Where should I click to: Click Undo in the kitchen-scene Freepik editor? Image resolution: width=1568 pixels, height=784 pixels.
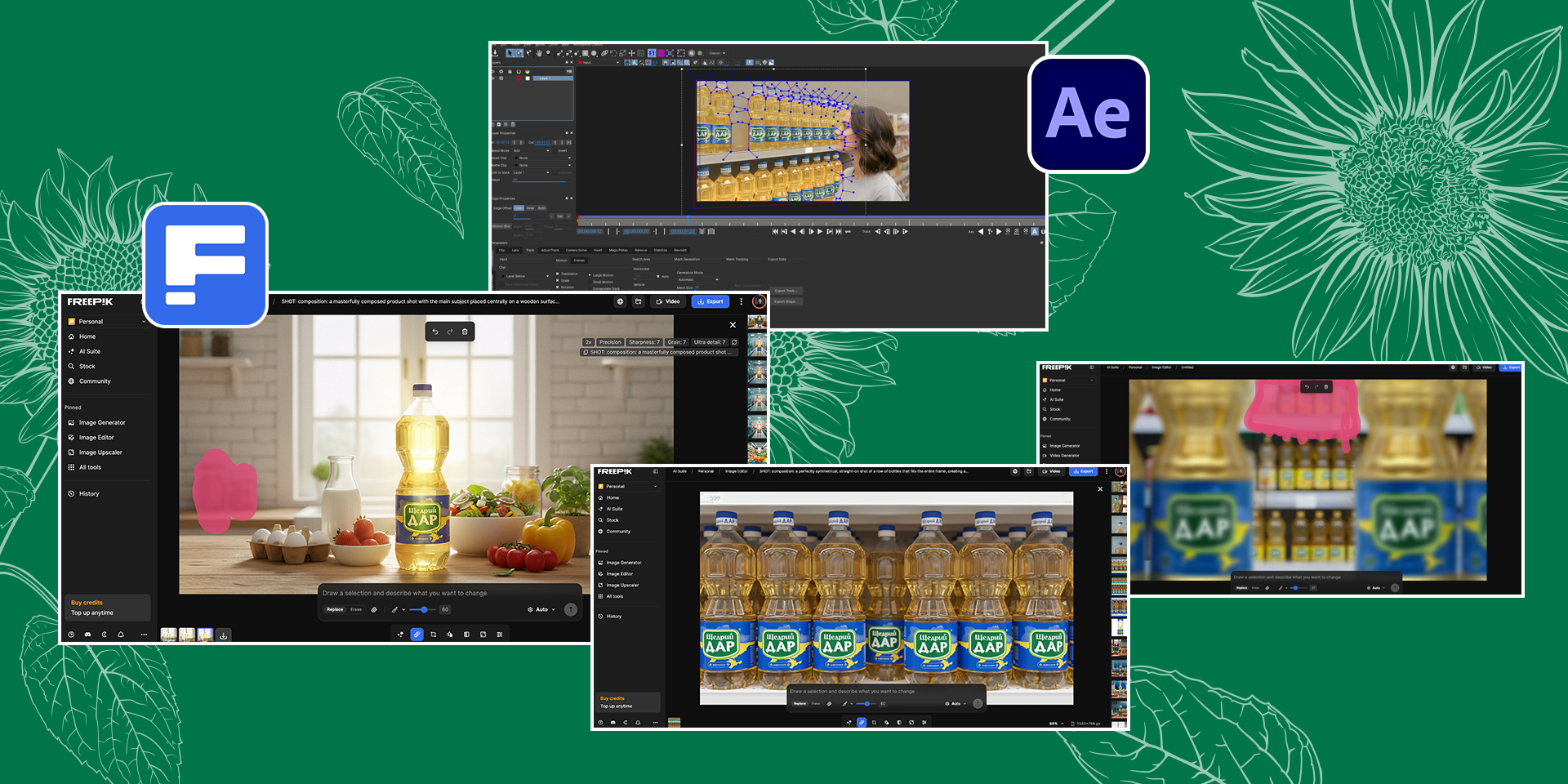[435, 332]
